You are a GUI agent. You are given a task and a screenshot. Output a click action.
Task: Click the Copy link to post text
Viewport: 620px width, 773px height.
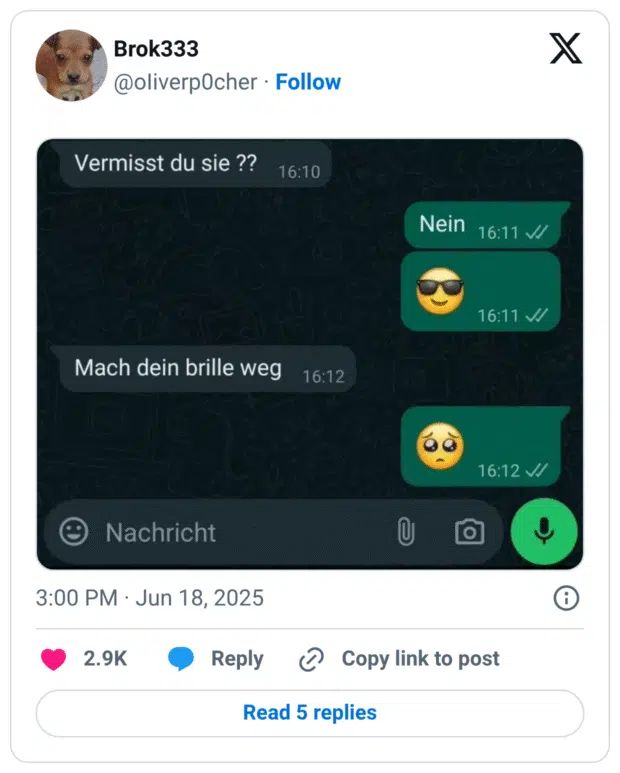(420, 659)
